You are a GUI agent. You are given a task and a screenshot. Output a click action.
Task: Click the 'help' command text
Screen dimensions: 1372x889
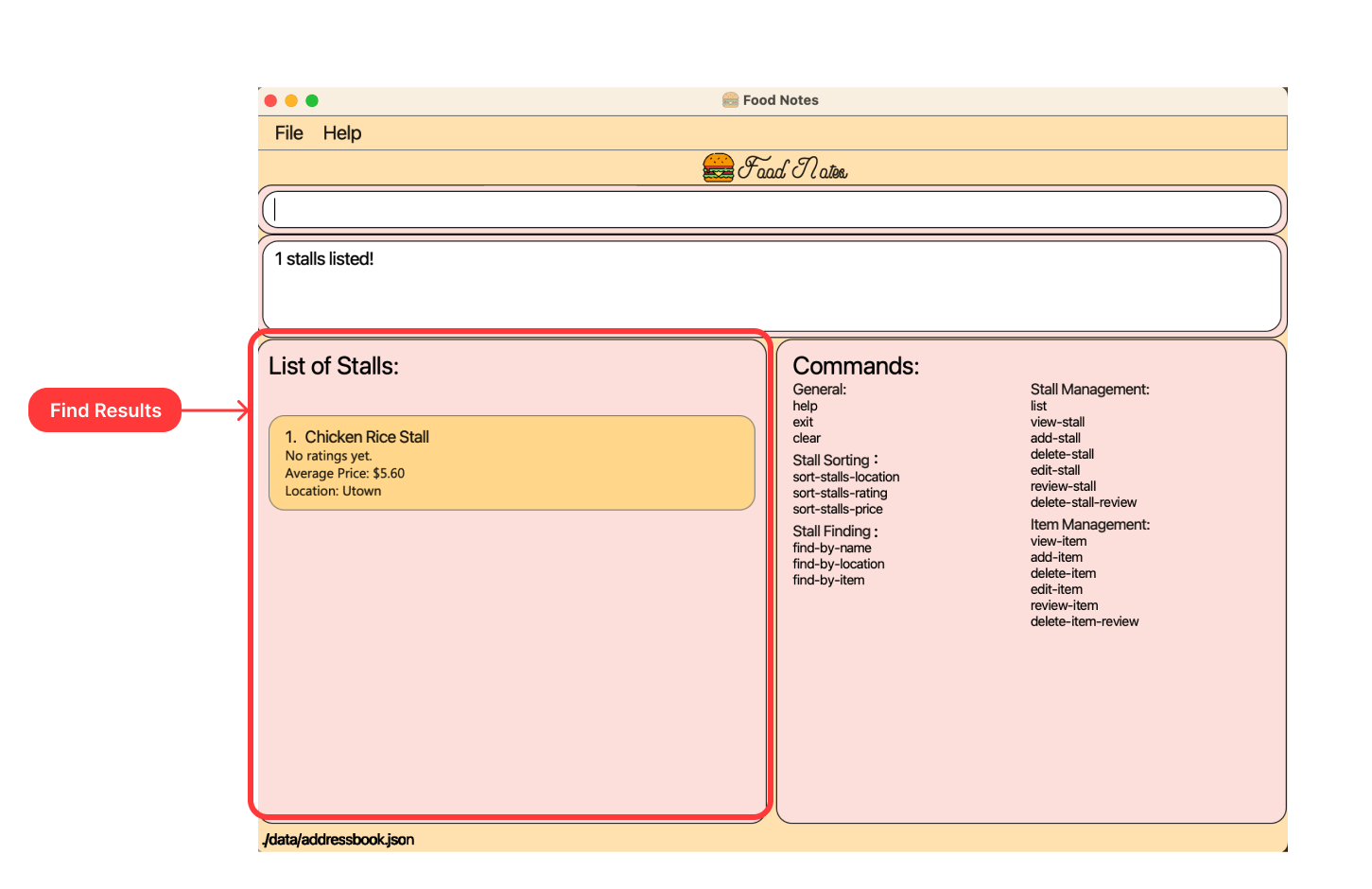coord(805,407)
